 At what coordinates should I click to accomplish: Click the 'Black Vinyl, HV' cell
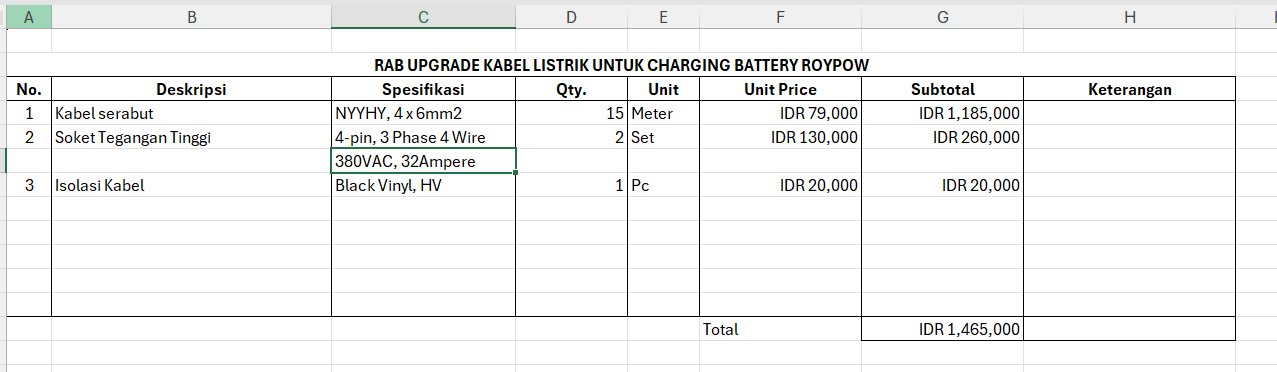click(x=423, y=185)
